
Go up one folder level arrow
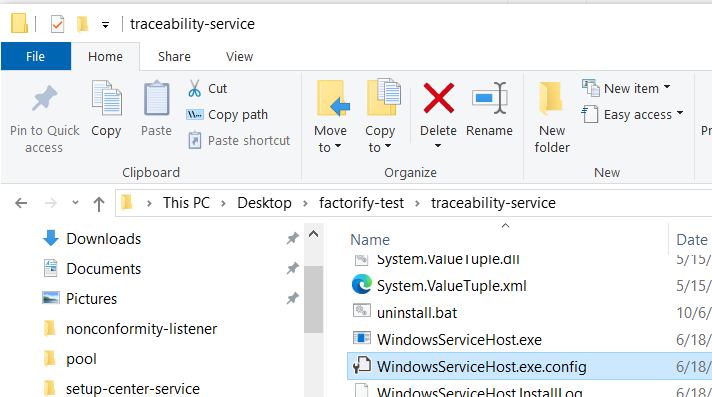[x=99, y=204]
